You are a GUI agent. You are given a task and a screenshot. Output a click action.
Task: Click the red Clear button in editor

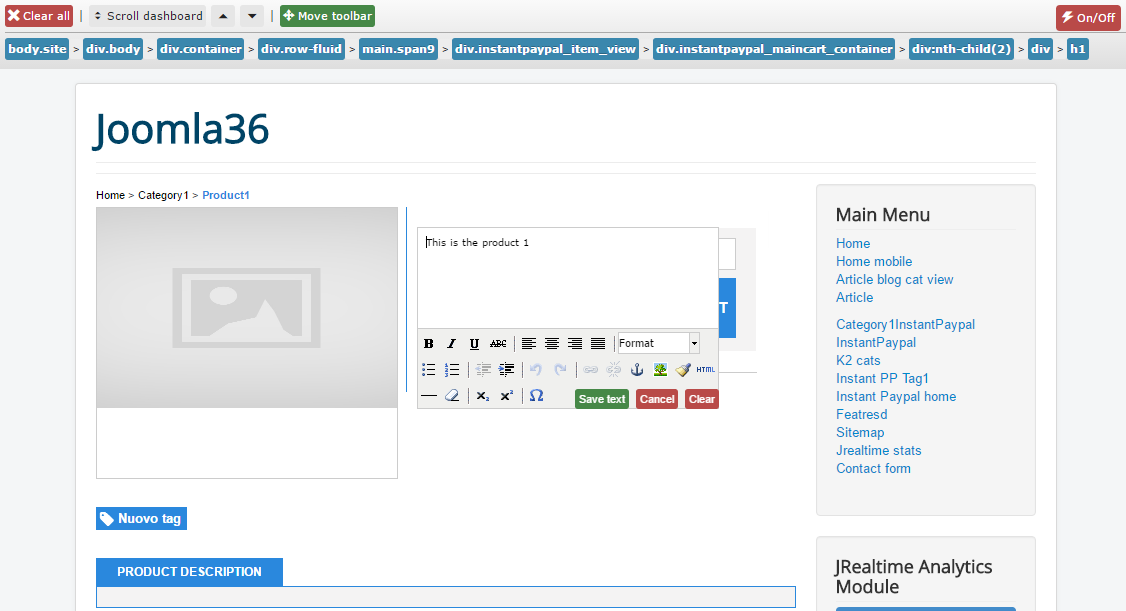[x=702, y=399]
